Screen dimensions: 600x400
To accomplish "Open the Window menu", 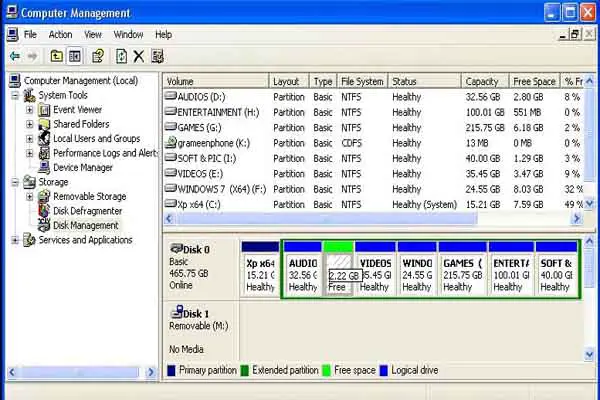I will [x=128, y=35].
